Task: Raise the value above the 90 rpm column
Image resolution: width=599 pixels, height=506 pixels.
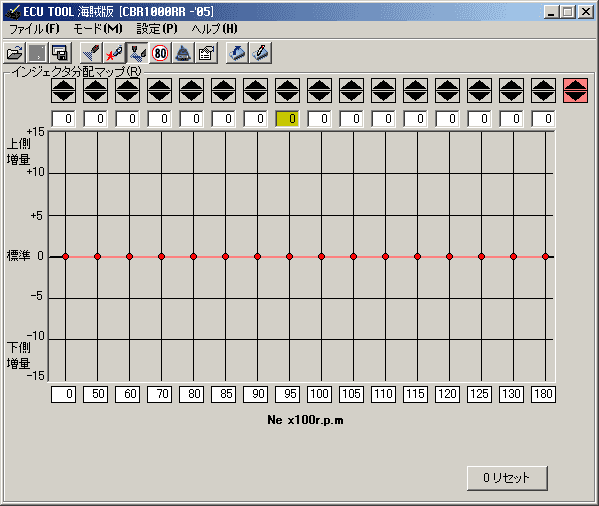Action: pos(256,85)
